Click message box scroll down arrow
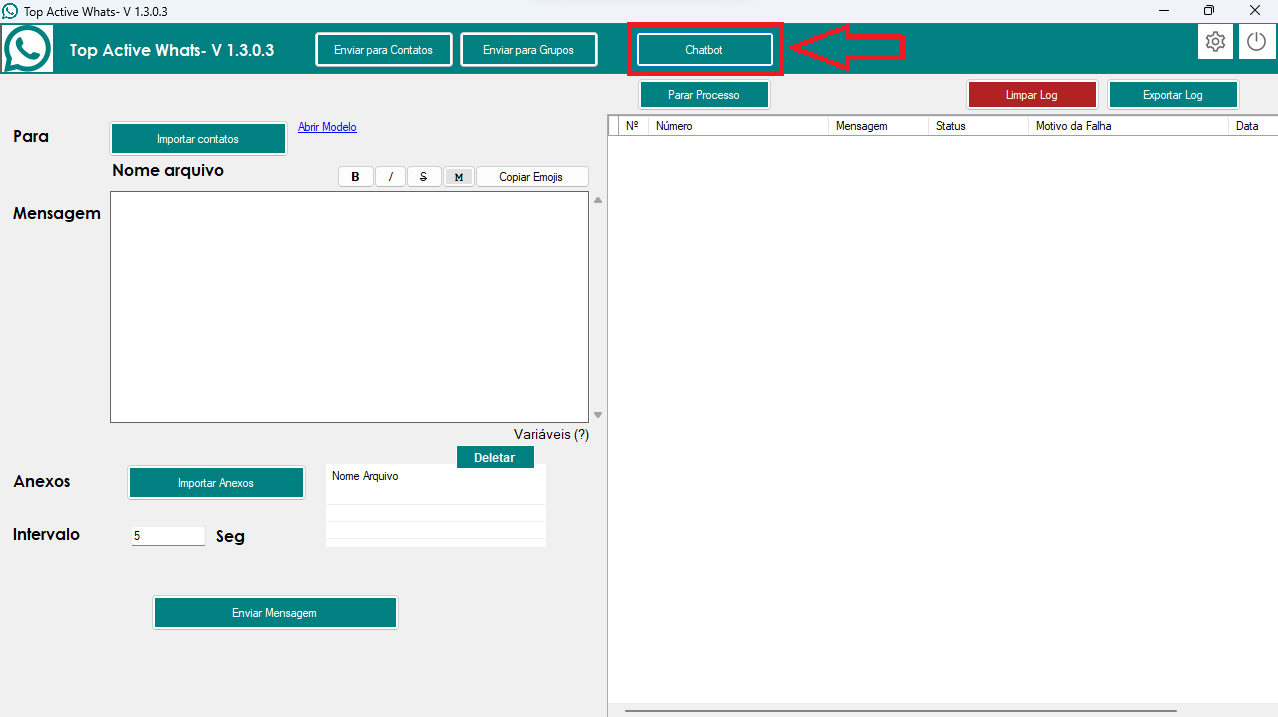The height and width of the screenshot is (717, 1278). 598,415
